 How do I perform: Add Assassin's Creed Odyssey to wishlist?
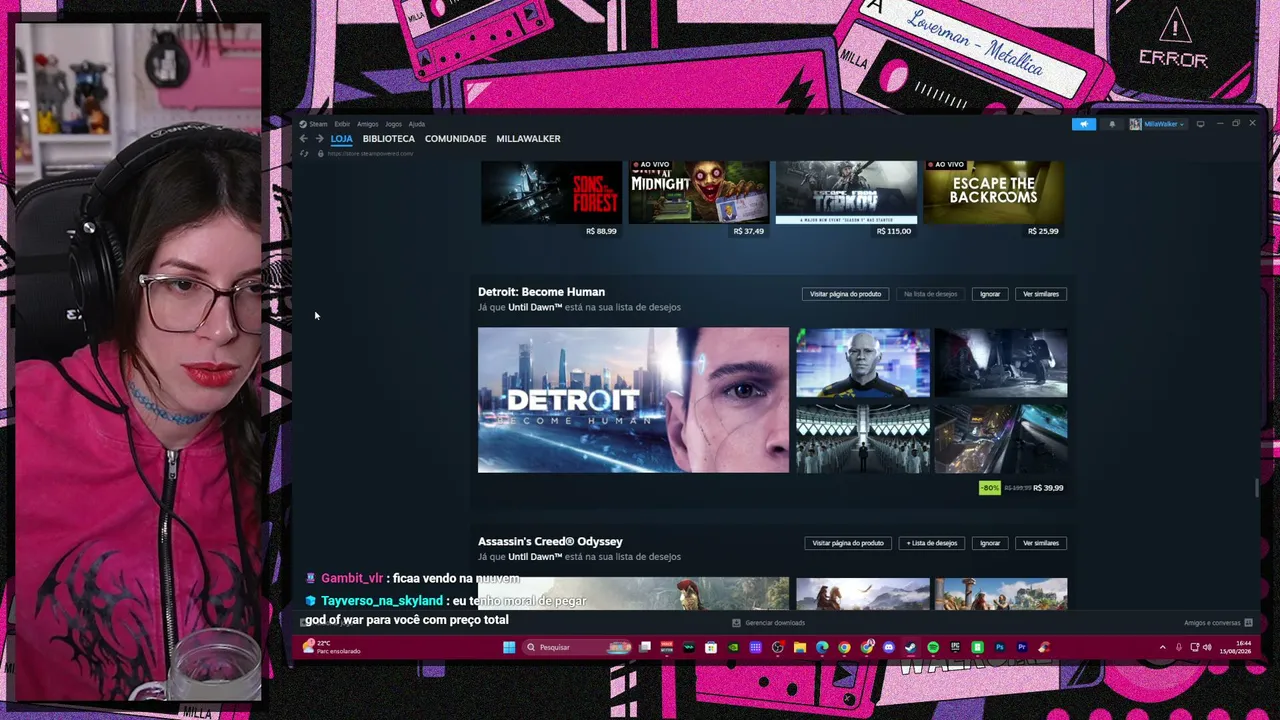click(932, 543)
